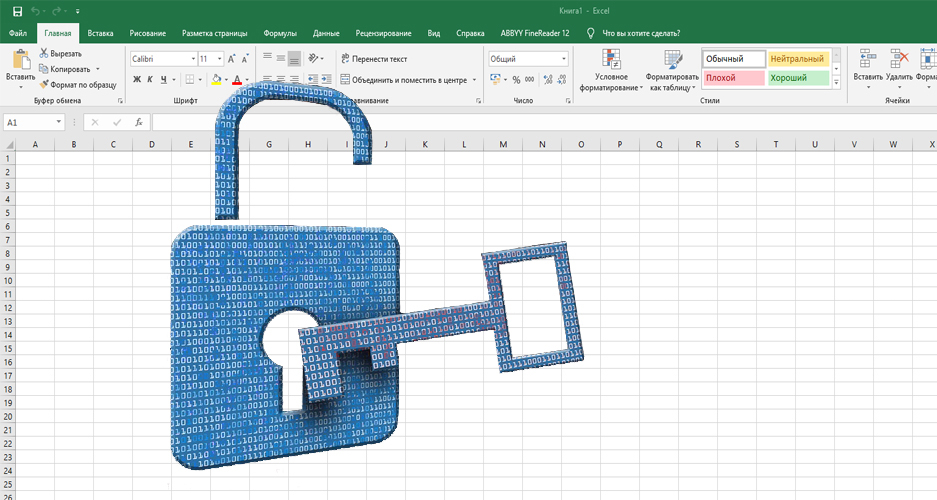Apply the Обычный cell style
The width and height of the screenshot is (937, 500).
(x=734, y=59)
